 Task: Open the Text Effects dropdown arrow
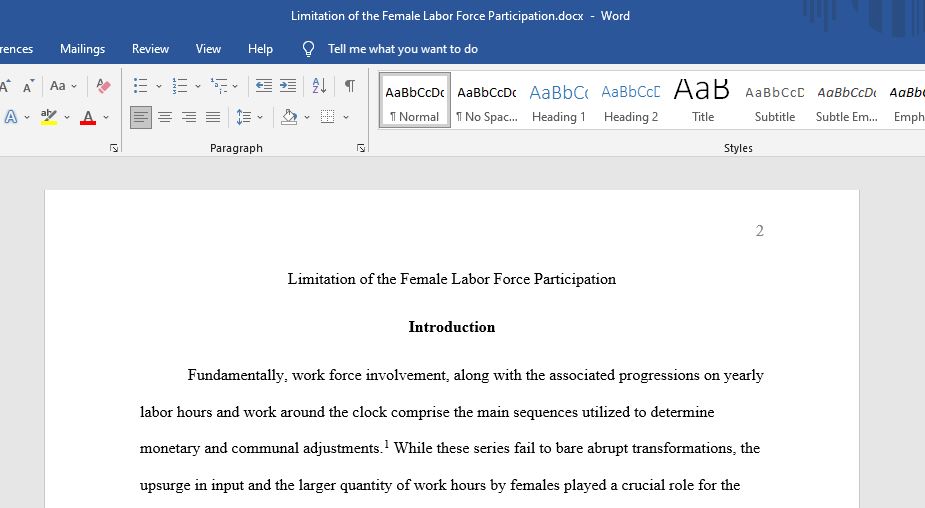pos(27,117)
